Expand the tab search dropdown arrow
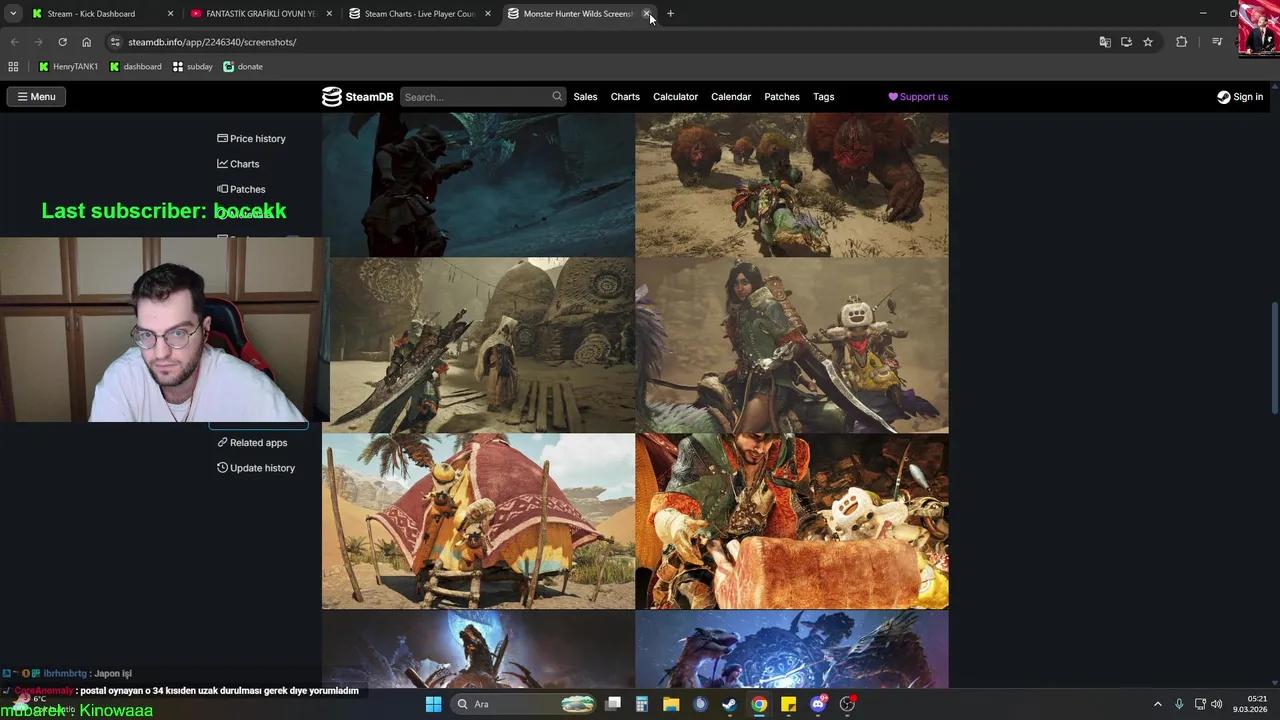This screenshot has height=720, width=1280. coord(13,14)
